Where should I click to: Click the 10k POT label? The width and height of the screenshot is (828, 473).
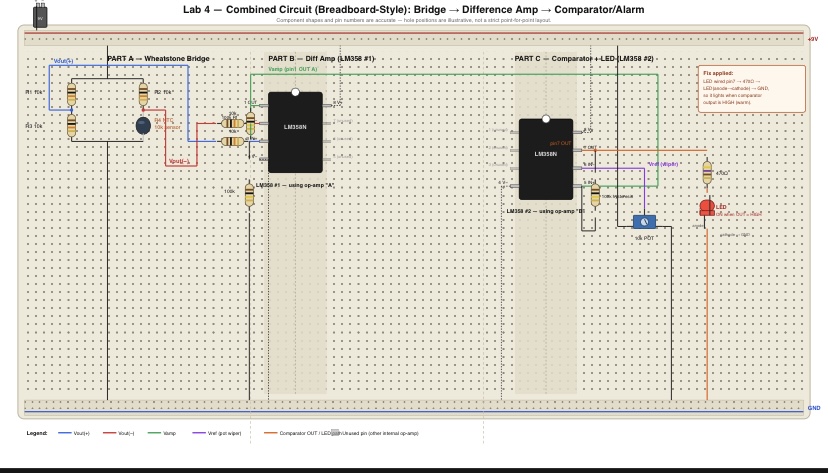point(644,238)
